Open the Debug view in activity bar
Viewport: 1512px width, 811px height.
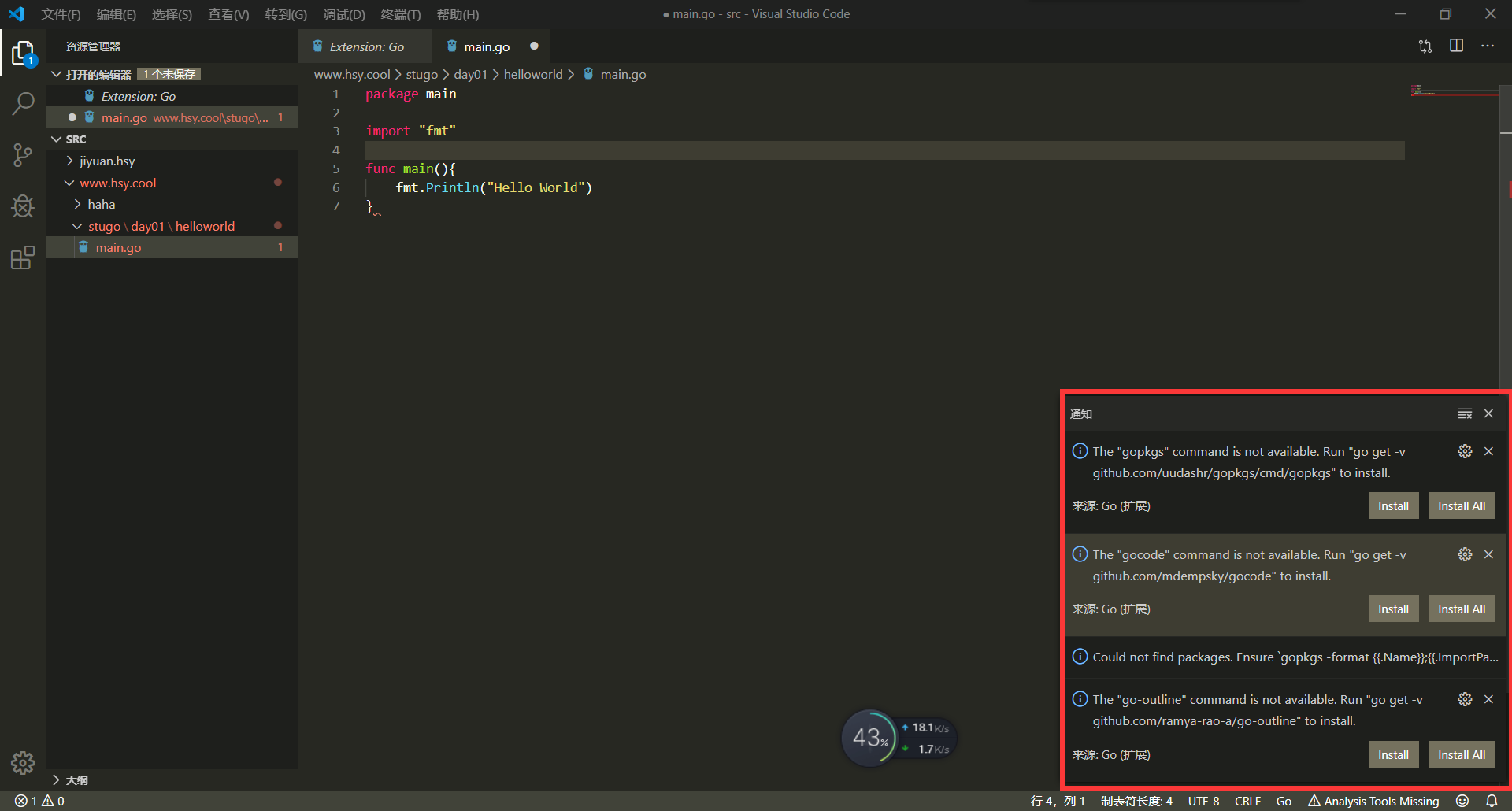tap(23, 206)
